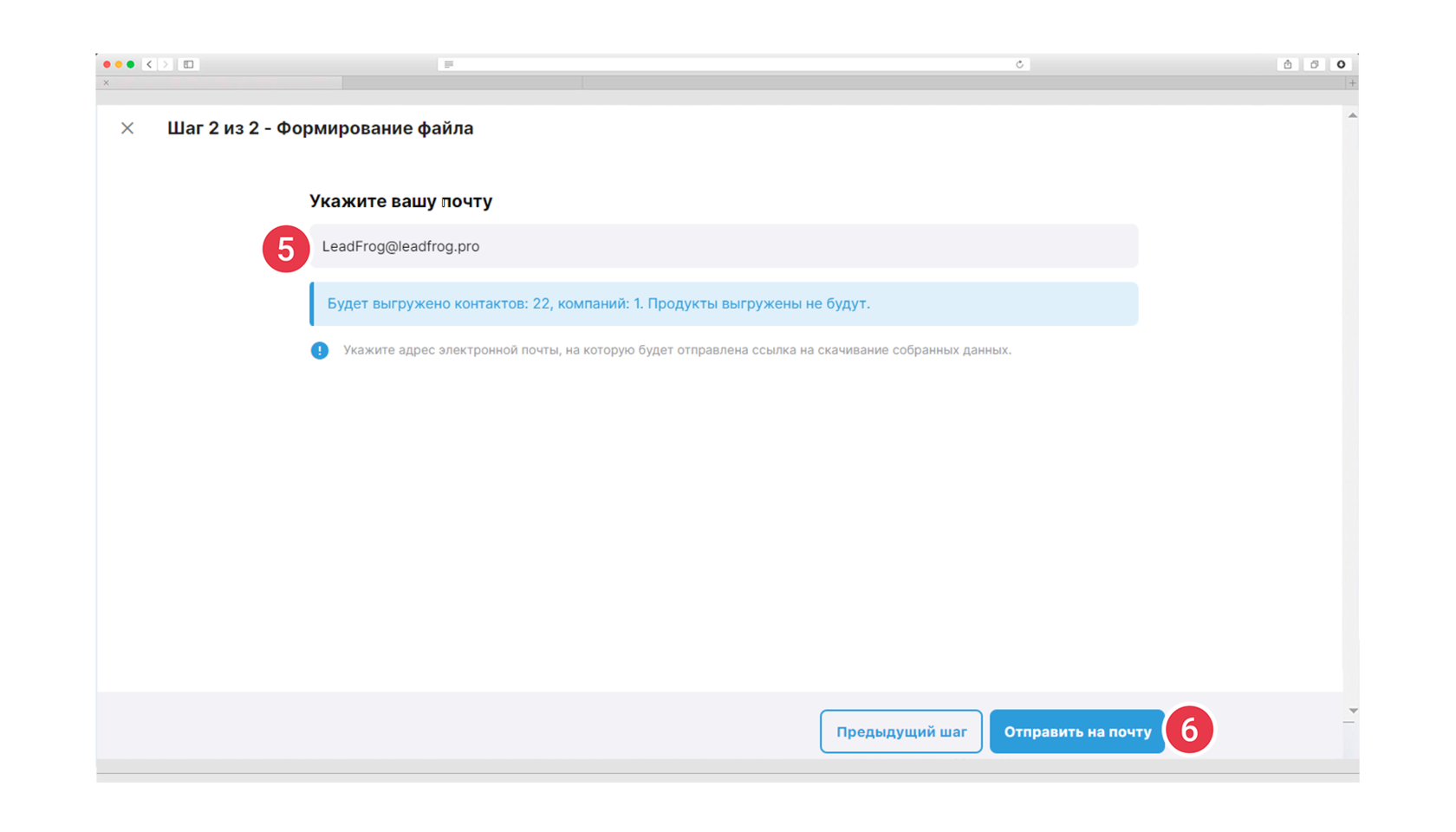This screenshot has width=1456, height=832.
Task: Click the downloads icon in toolbar
Action: click(x=1341, y=64)
